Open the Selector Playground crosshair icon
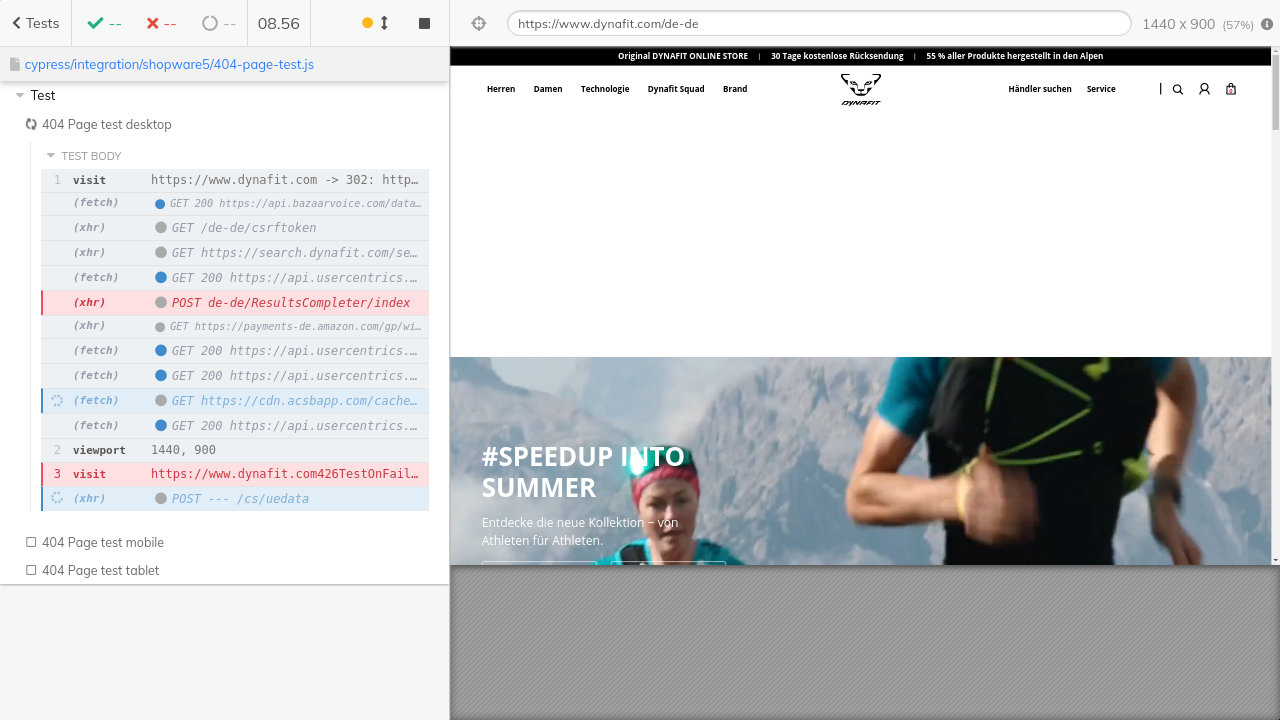 pyautogui.click(x=479, y=23)
